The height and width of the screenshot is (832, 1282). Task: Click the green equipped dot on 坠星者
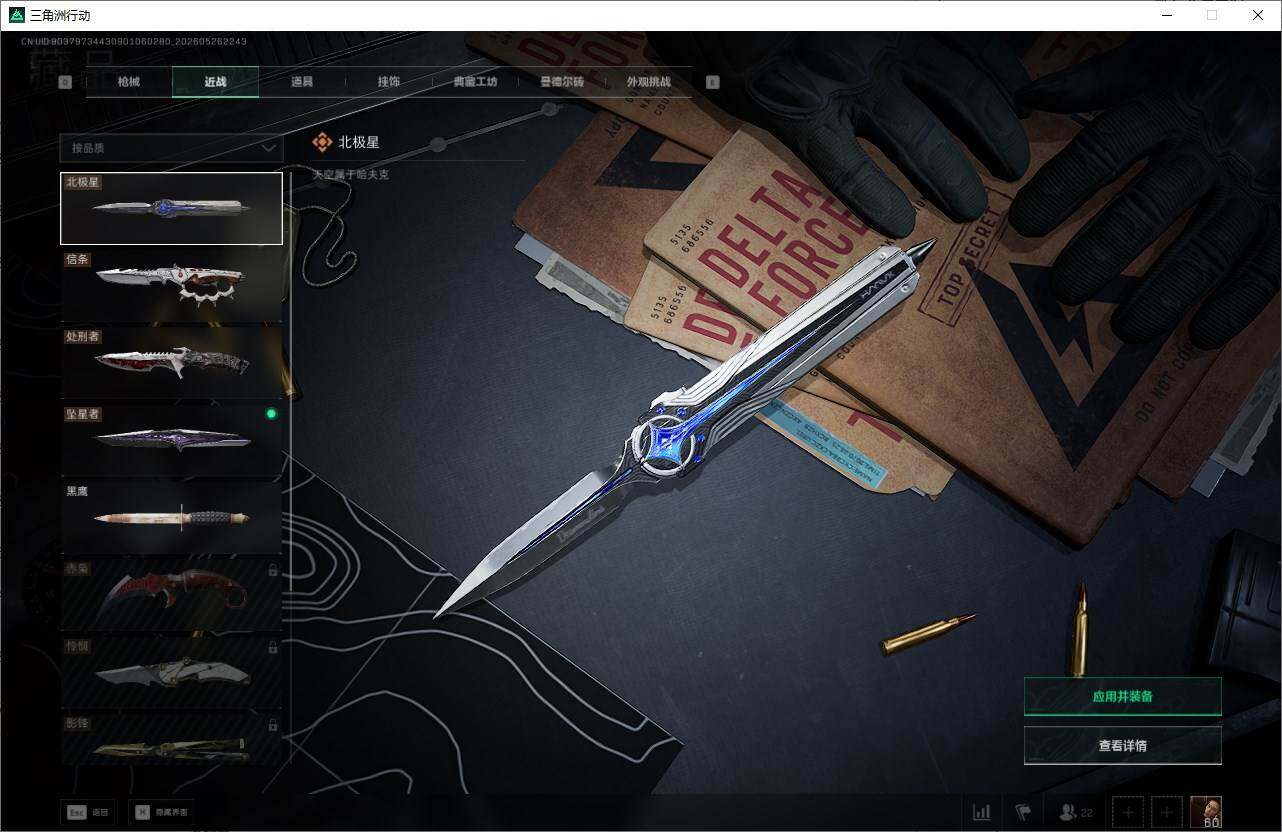coord(270,414)
